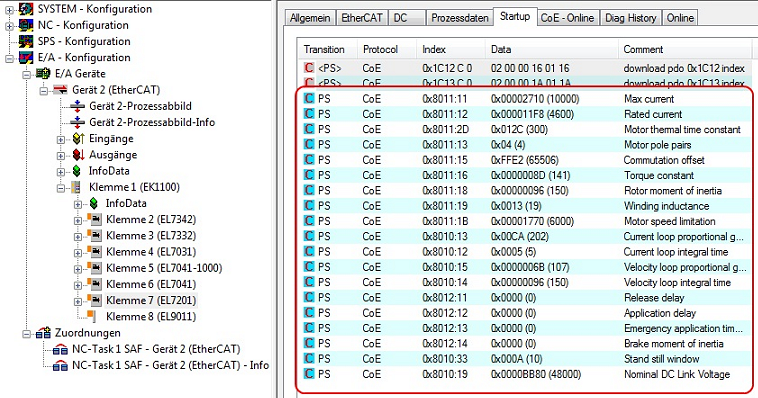Click the Klemme 4 (EL7031) terminal icon
This screenshot has height=398, width=758.
(95, 252)
